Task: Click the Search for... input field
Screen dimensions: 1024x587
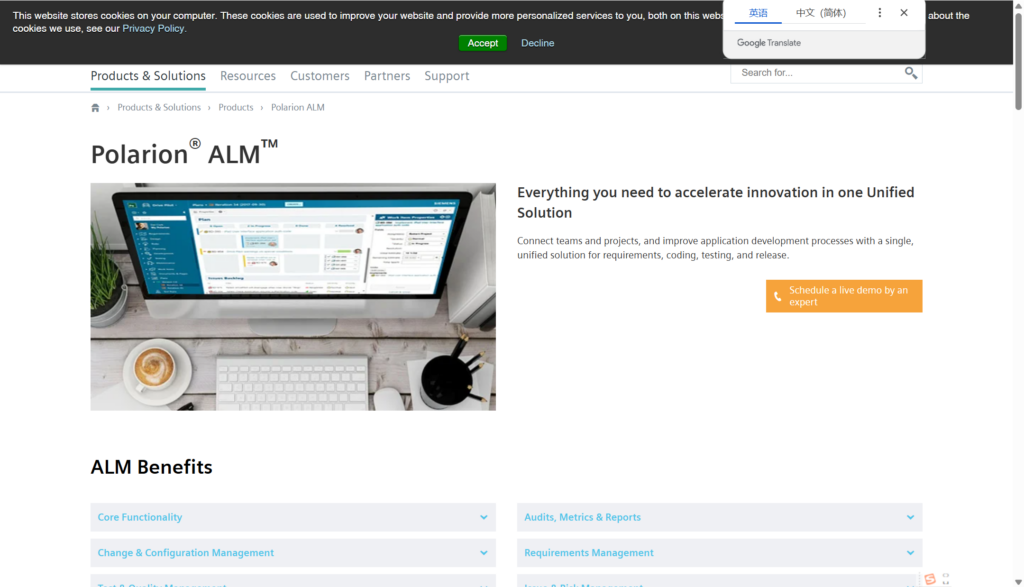Action: pyautogui.click(x=815, y=73)
